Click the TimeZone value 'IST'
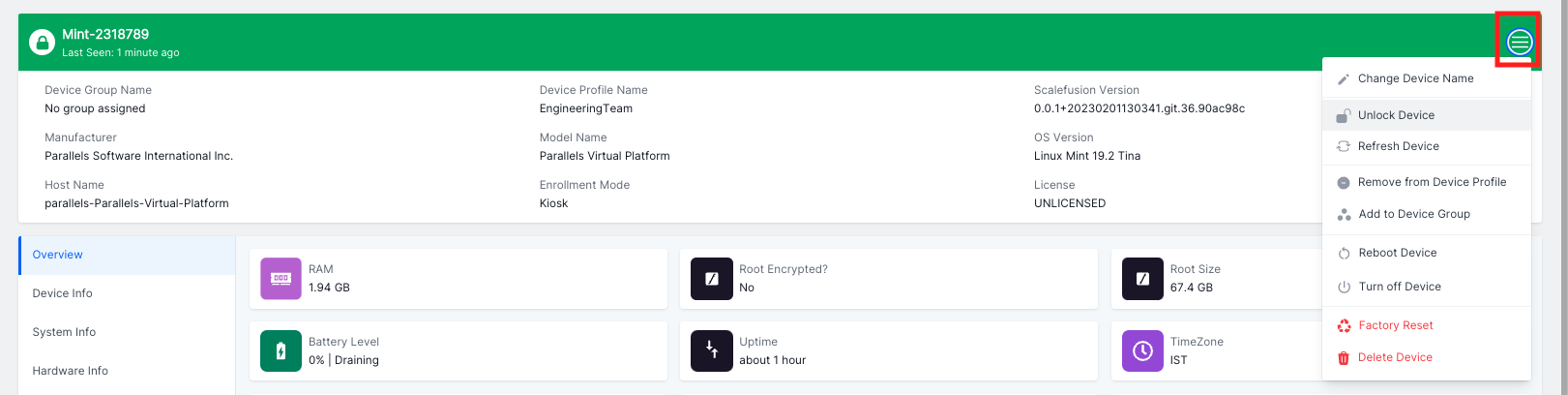The width and height of the screenshot is (1568, 395). [x=1178, y=360]
